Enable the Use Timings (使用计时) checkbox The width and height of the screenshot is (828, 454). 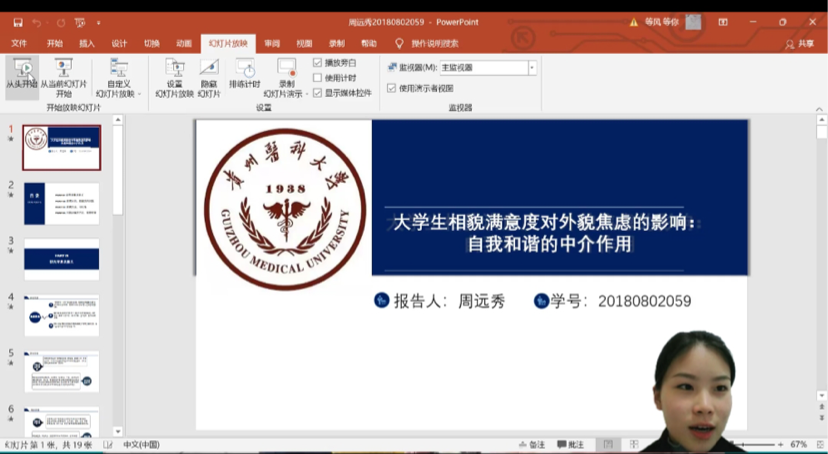pyautogui.click(x=318, y=77)
